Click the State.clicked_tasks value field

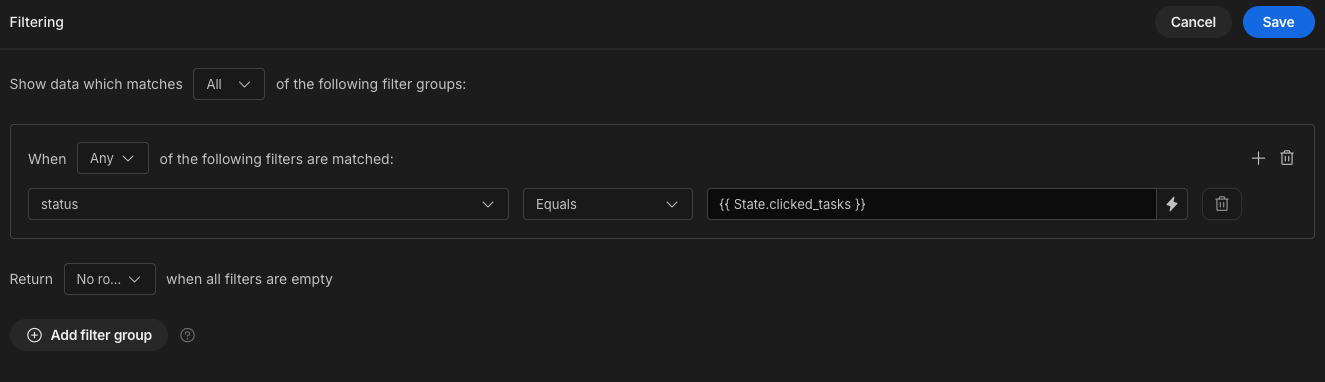click(x=931, y=204)
